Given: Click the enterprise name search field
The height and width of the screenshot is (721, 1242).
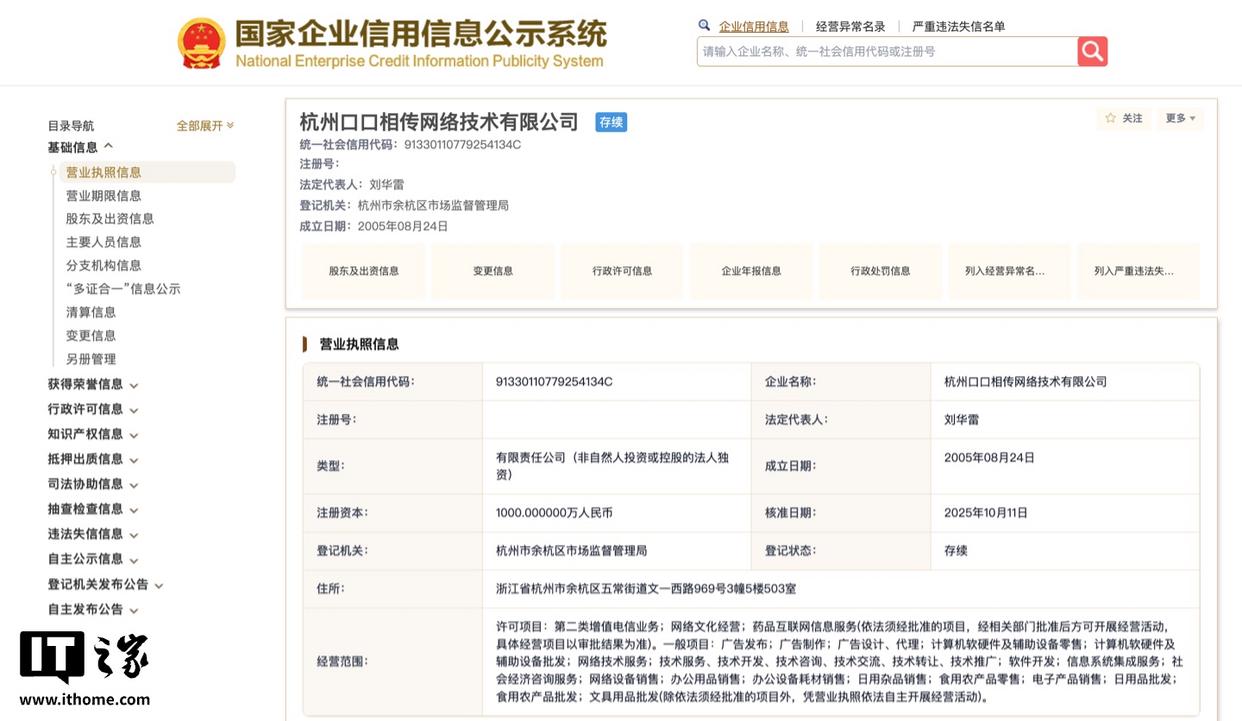Looking at the screenshot, I should pyautogui.click(x=887, y=51).
